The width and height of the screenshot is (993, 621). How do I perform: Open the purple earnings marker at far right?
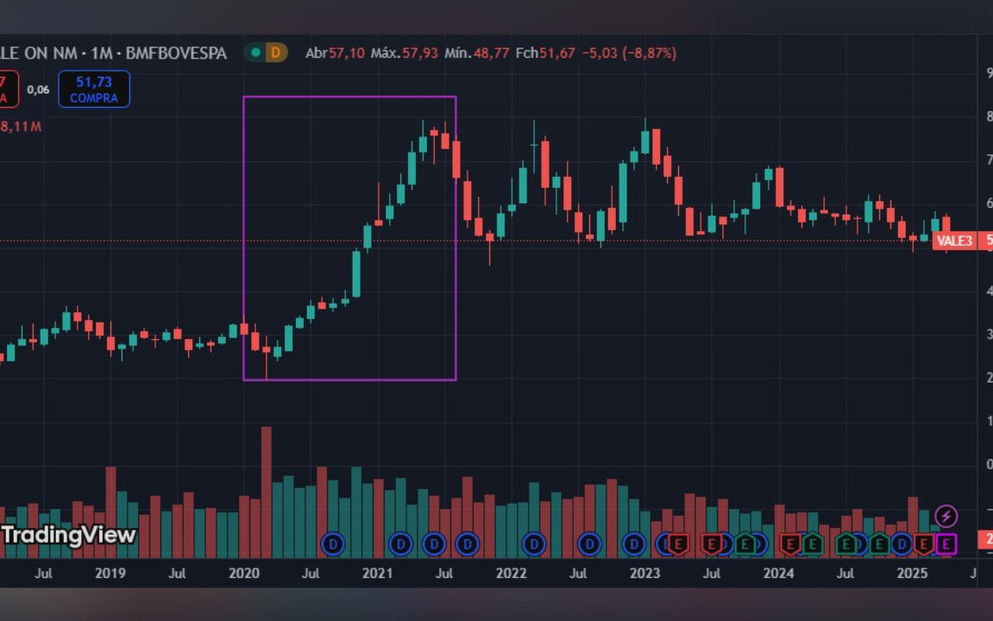tap(946, 544)
